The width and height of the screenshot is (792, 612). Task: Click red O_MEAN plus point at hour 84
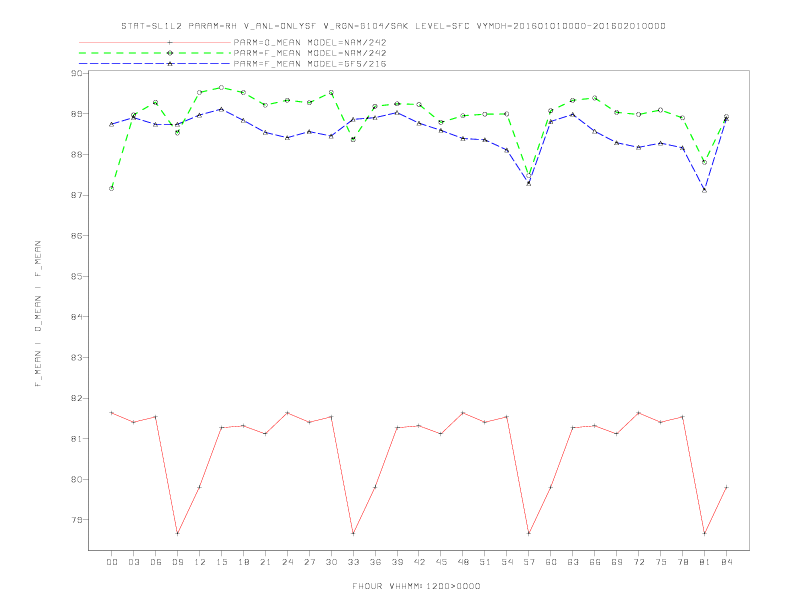click(726, 487)
